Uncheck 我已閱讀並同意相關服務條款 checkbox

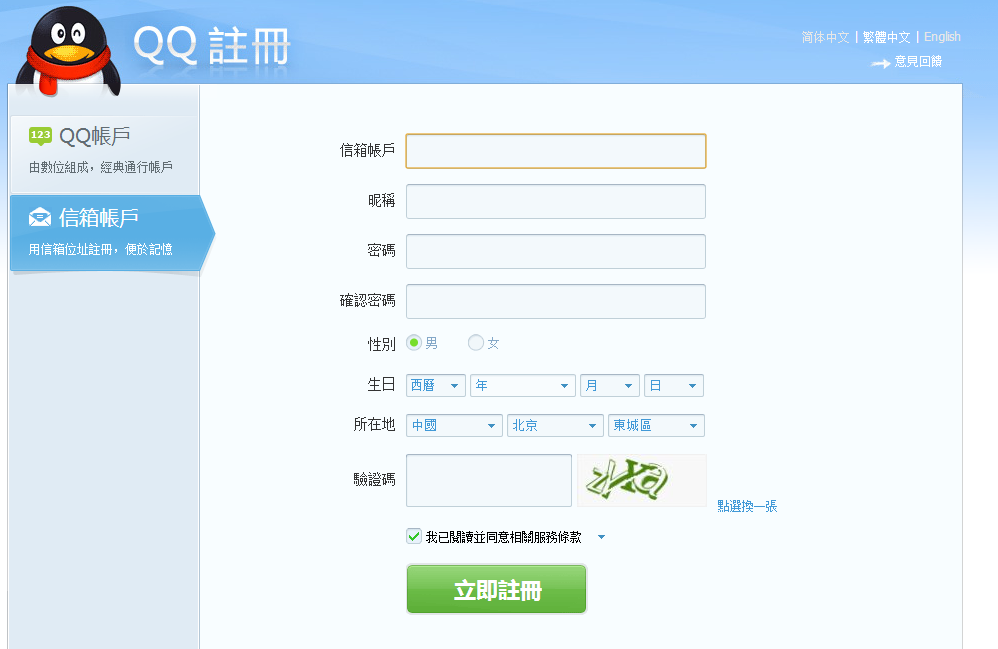tap(414, 536)
